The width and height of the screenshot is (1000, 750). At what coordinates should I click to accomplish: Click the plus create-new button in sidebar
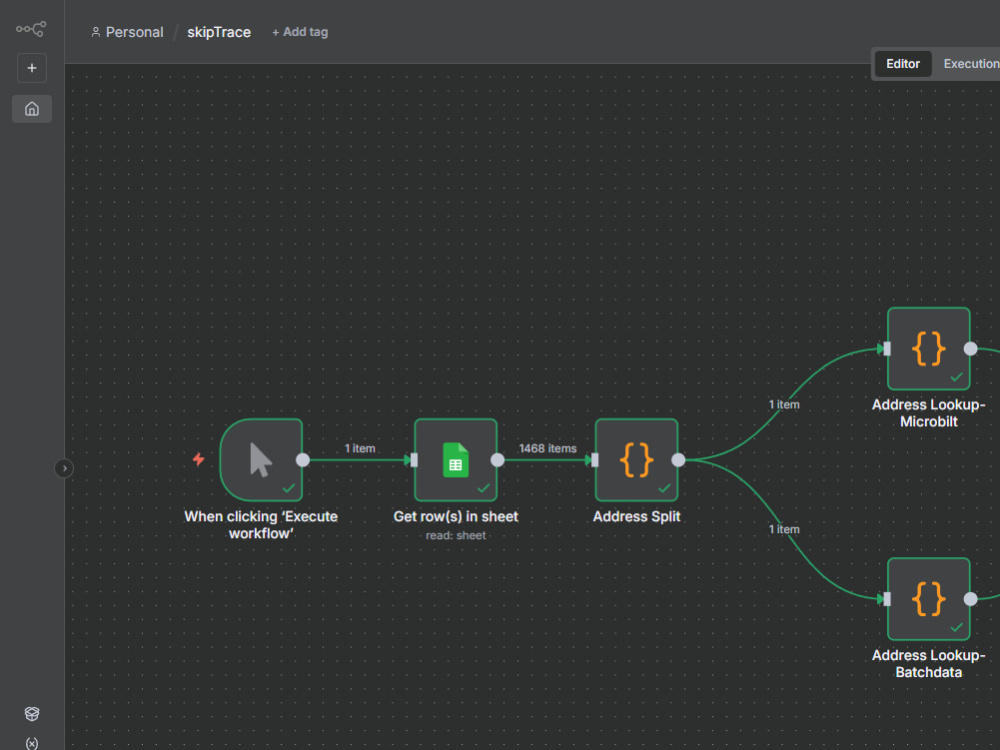[32, 68]
